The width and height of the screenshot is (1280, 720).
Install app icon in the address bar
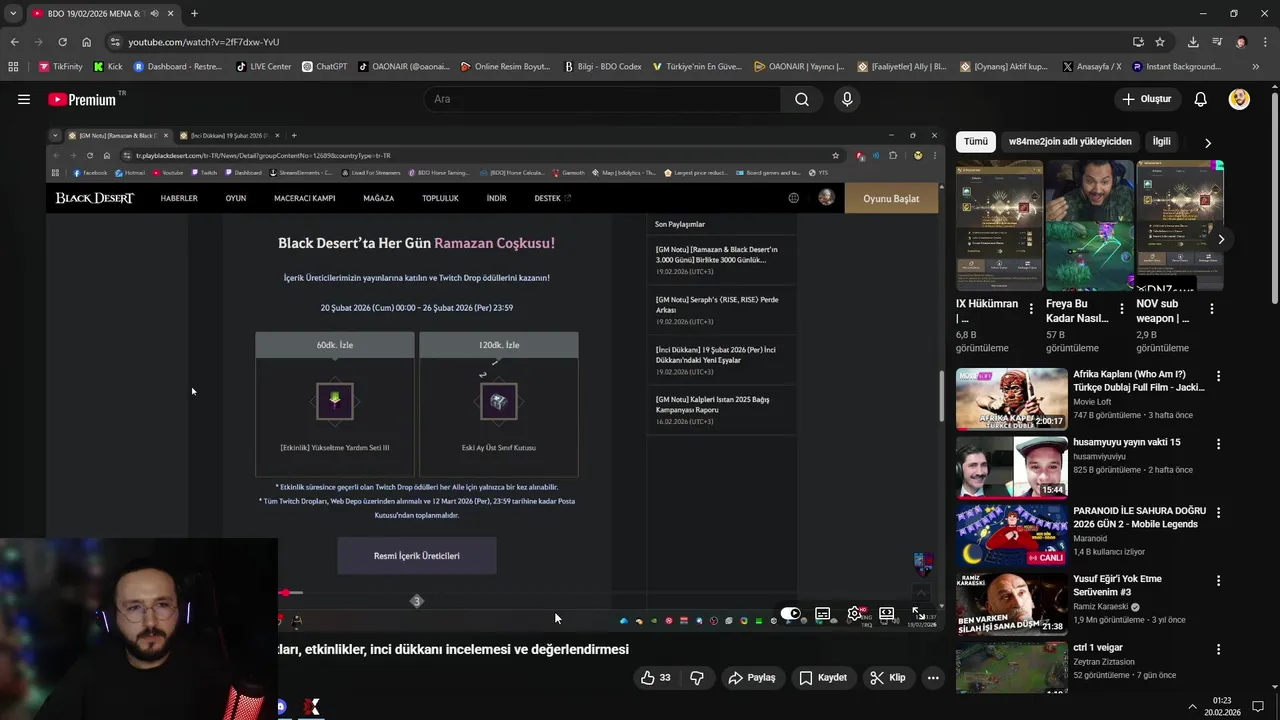(1138, 42)
